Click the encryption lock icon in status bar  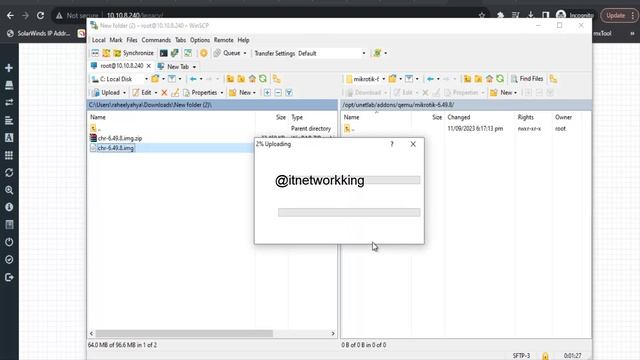545,356
